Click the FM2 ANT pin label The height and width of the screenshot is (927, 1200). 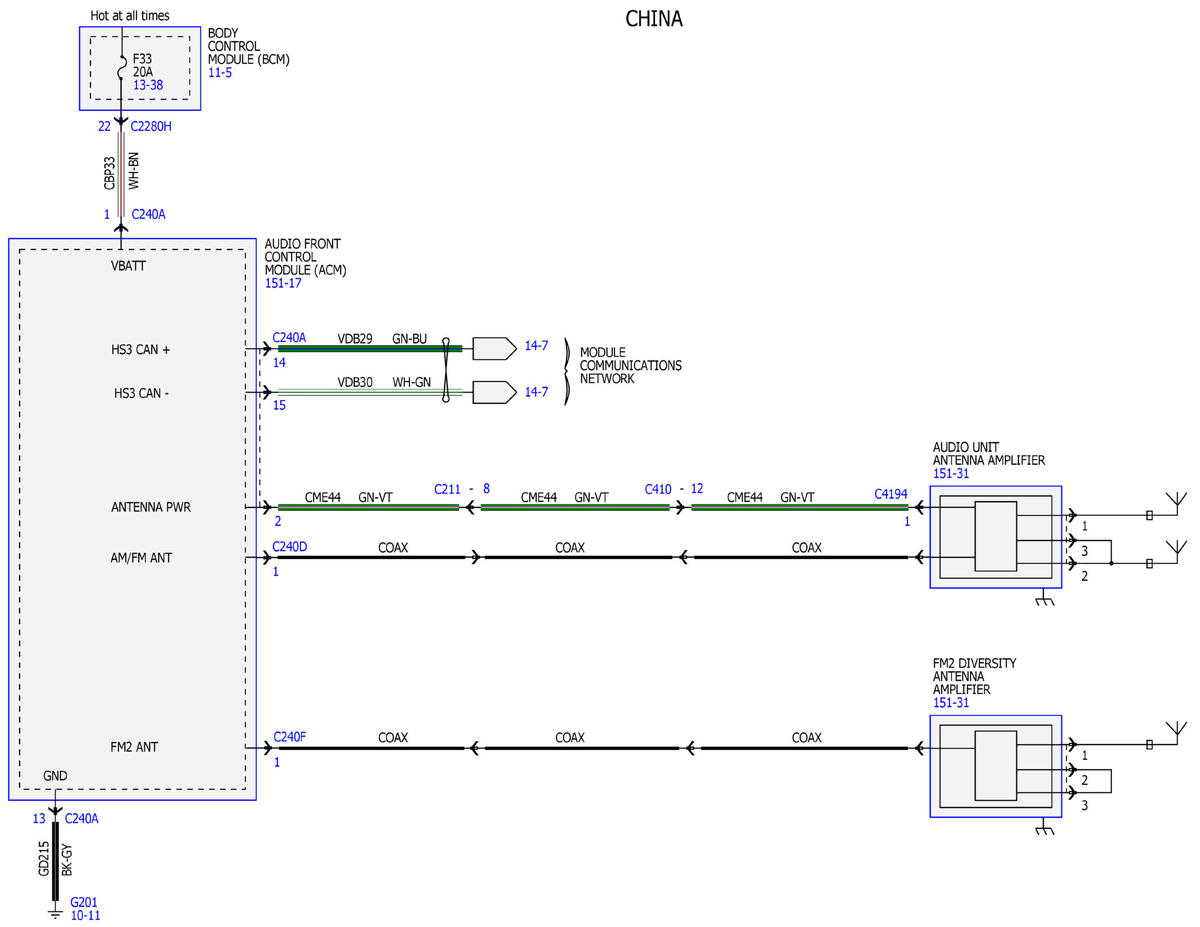click(x=134, y=747)
